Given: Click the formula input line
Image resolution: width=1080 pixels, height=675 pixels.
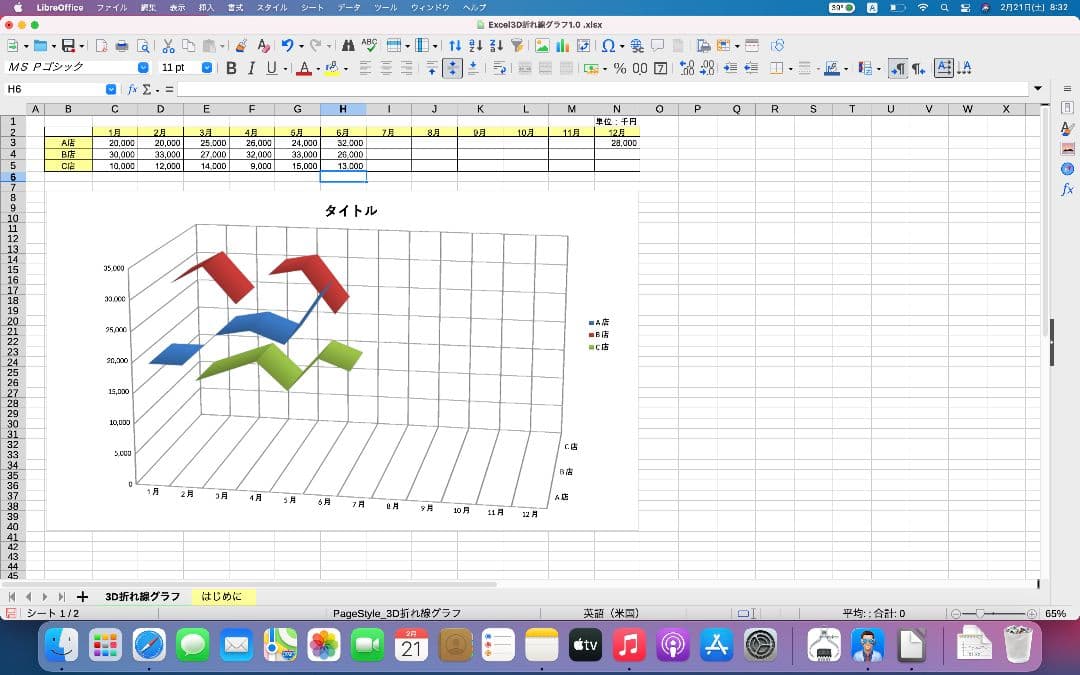Looking at the screenshot, I should pos(600,89).
